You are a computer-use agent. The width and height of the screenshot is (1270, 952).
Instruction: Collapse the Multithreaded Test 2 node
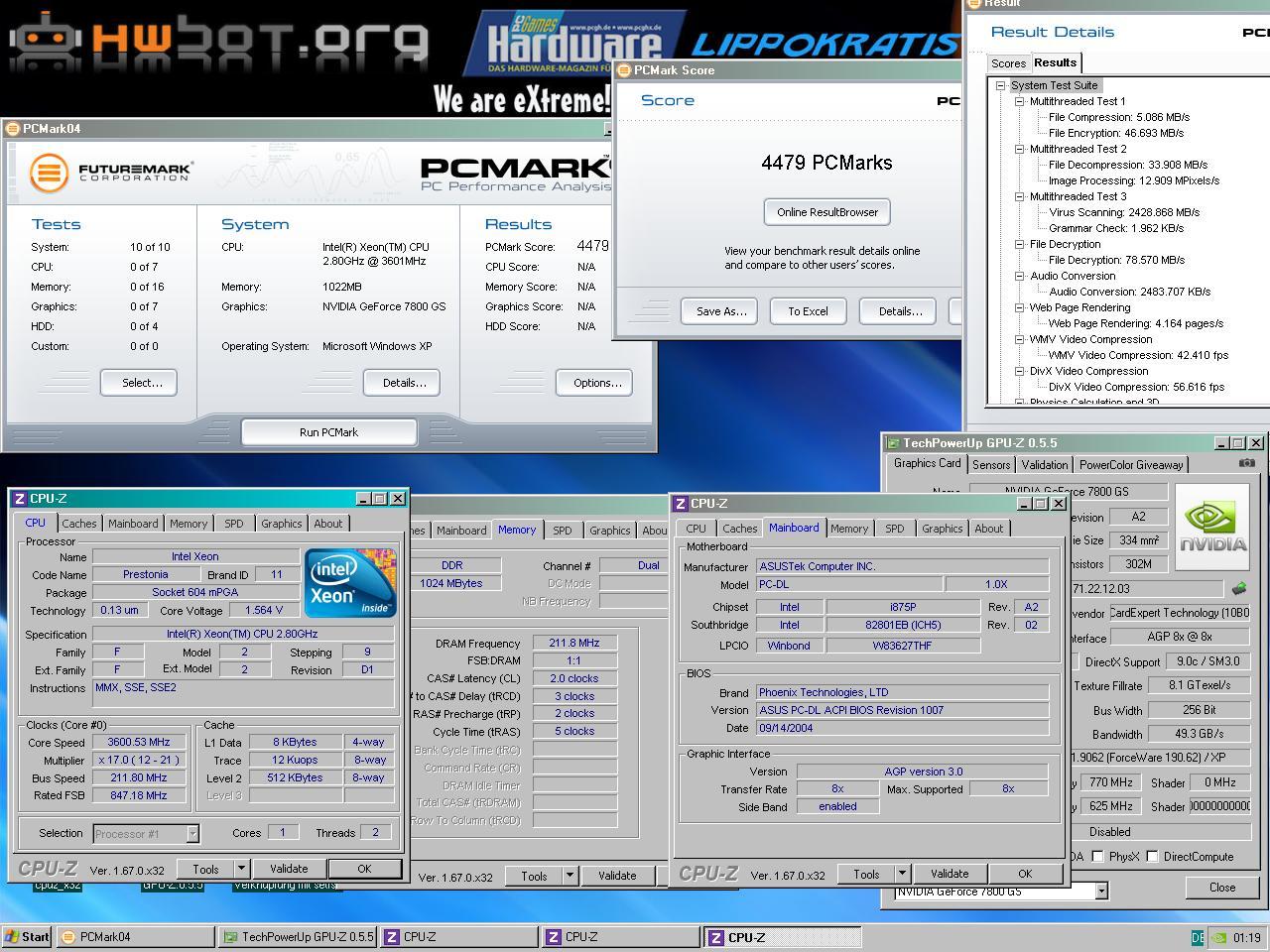[1019, 149]
